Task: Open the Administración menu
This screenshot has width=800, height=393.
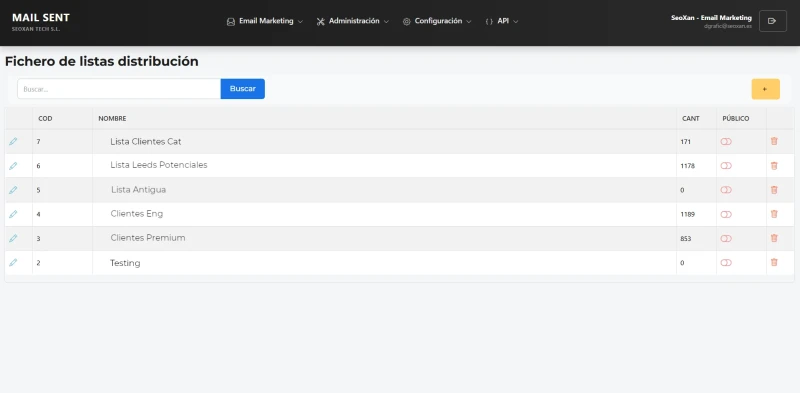Action: (353, 21)
